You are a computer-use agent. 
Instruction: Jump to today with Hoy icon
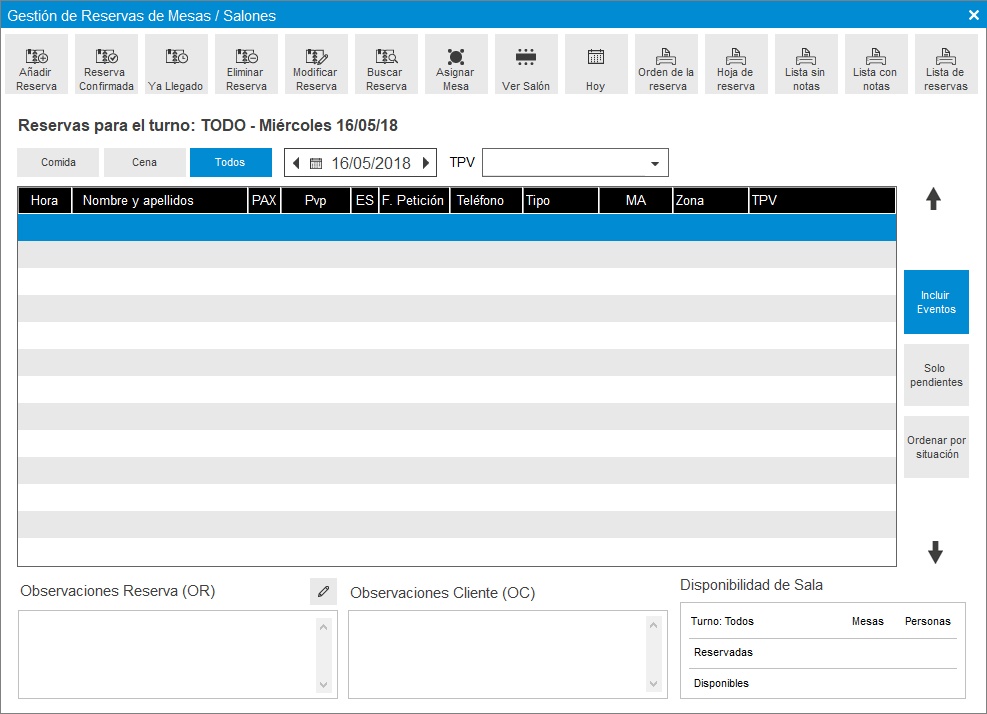596,65
